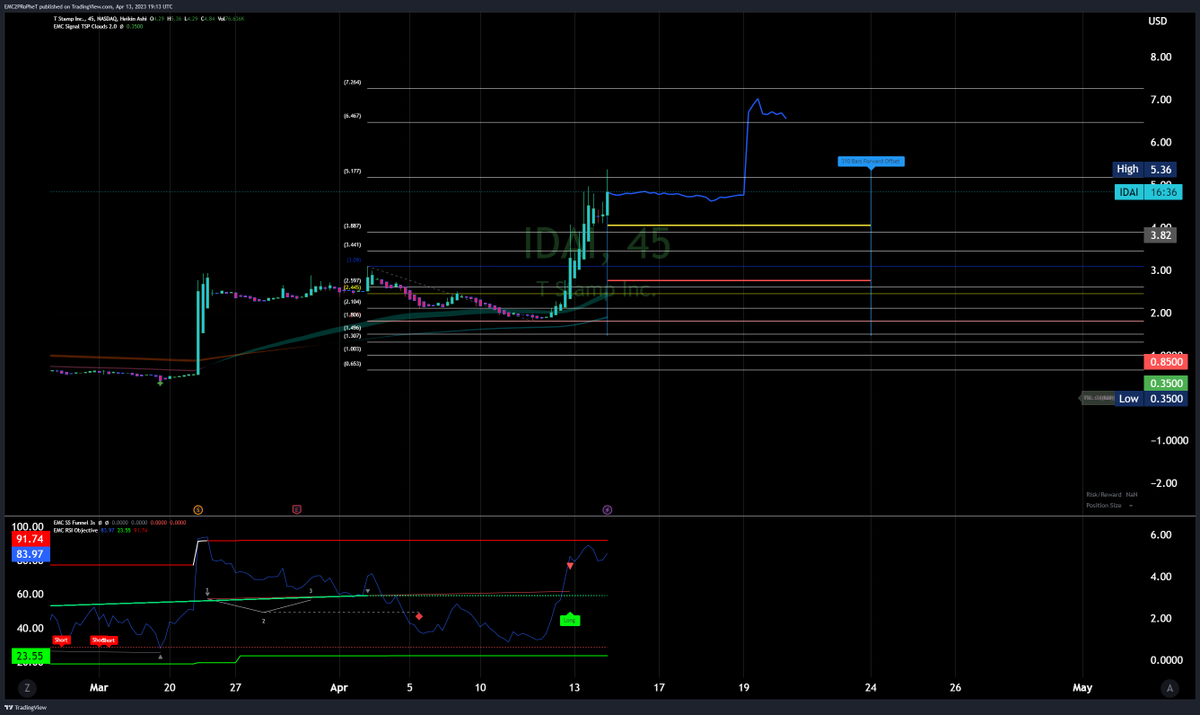Toggle the red Short signal flag in the indicator pane
This screenshot has width=1200, height=715.
pos(61,640)
